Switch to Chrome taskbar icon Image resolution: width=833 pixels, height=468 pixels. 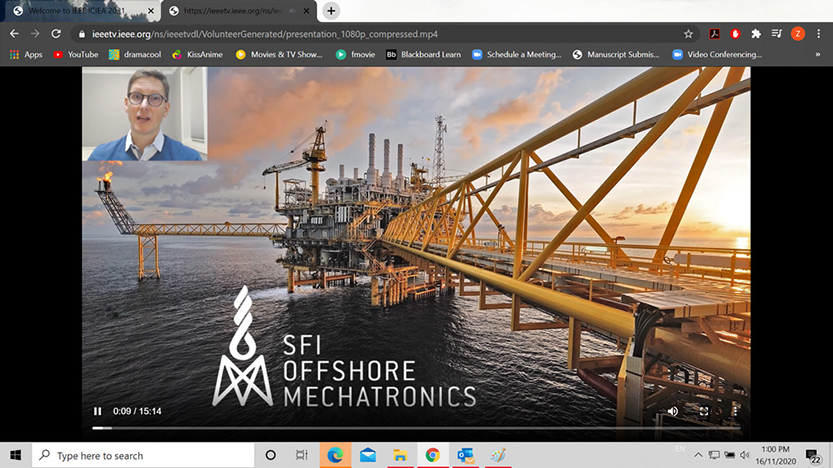pyautogui.click(x=432, y=455)
